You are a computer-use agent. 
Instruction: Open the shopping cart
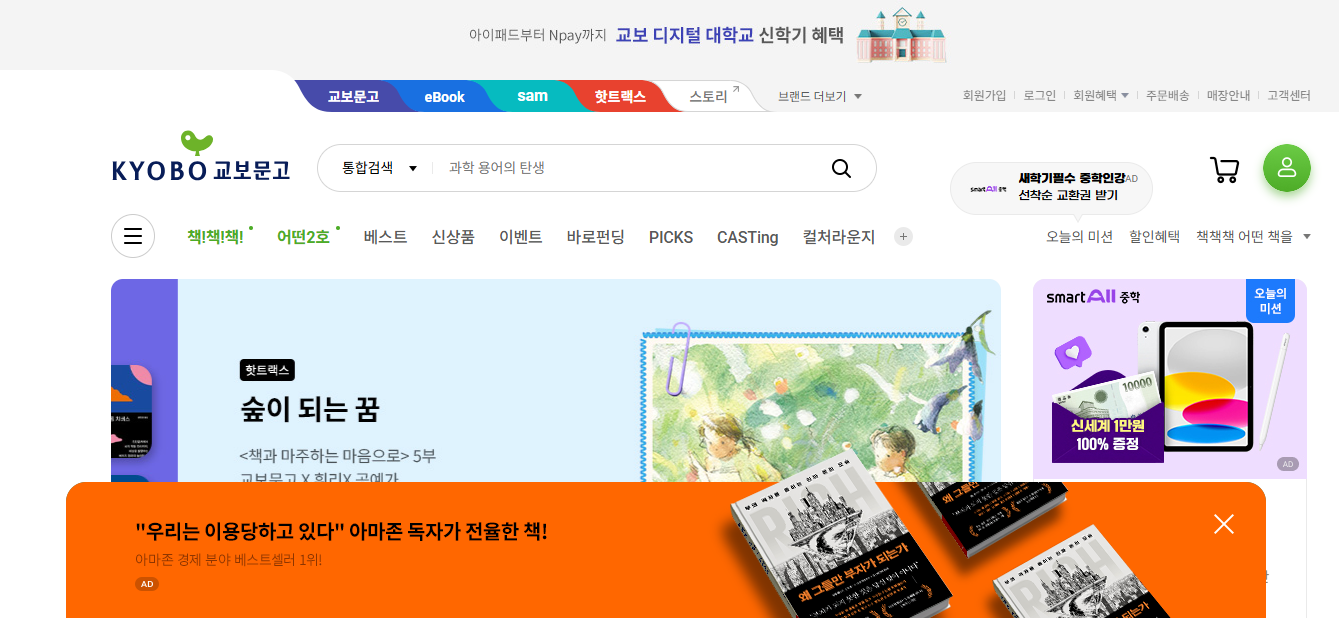1224,170
